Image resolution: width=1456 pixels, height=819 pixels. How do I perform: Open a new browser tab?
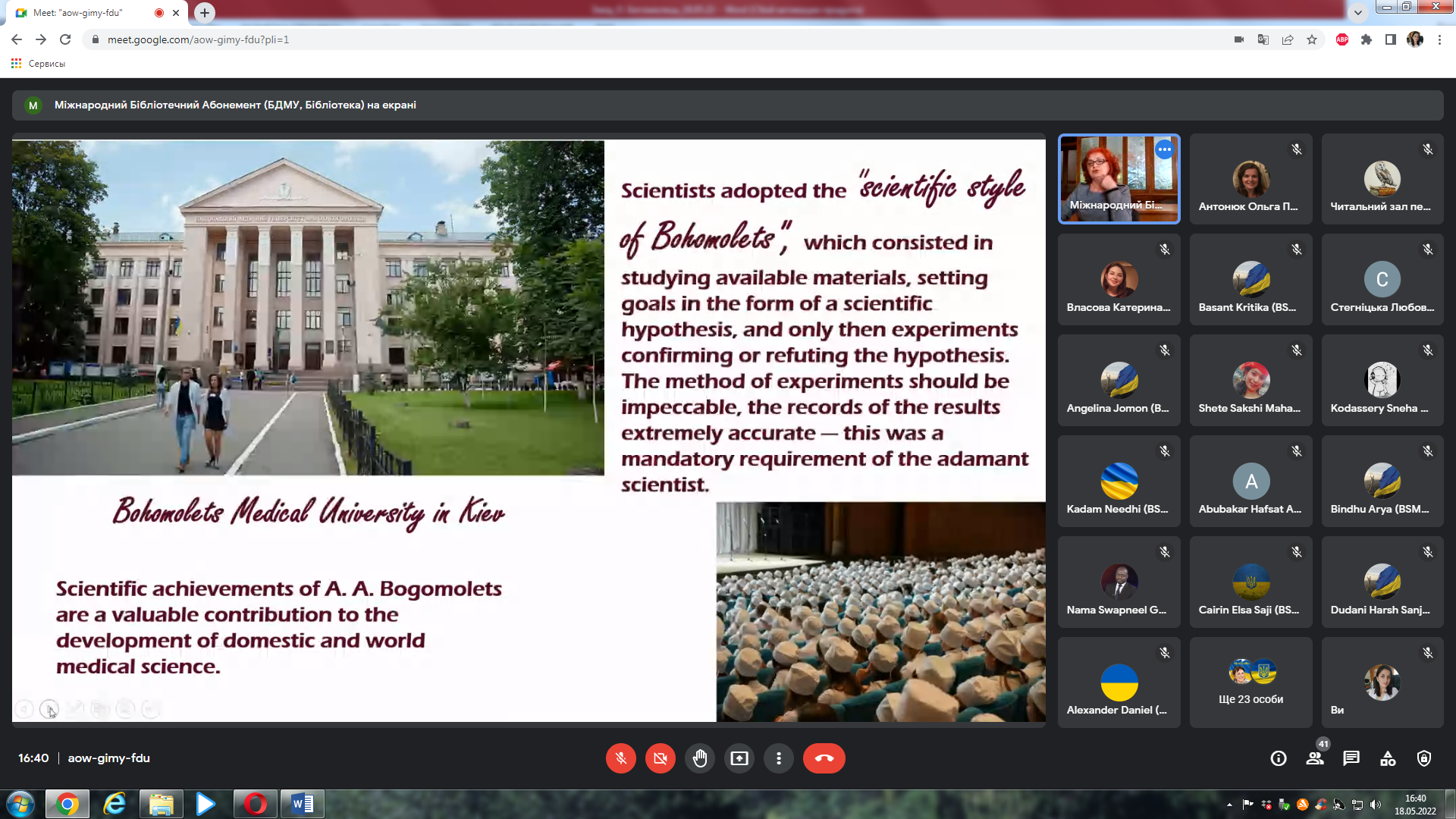click(205, 13)
